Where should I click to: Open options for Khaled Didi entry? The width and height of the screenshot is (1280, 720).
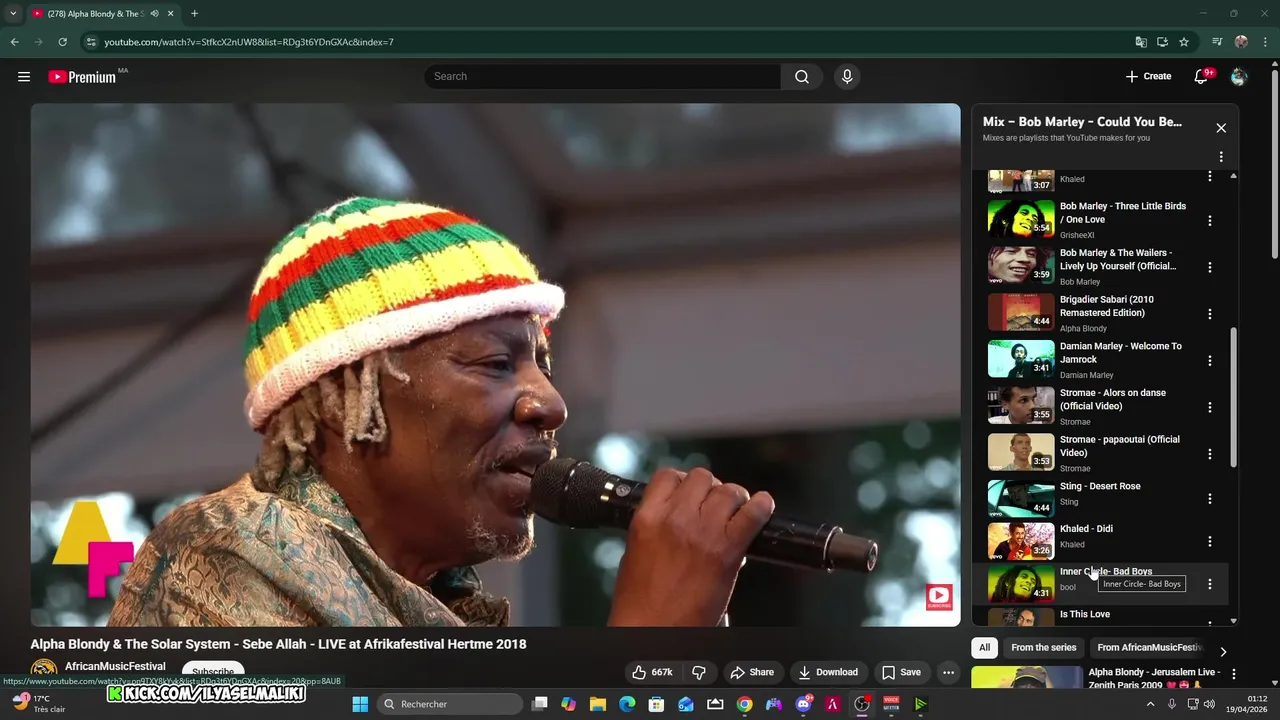pyautogui.click(x=1210, y=541)
